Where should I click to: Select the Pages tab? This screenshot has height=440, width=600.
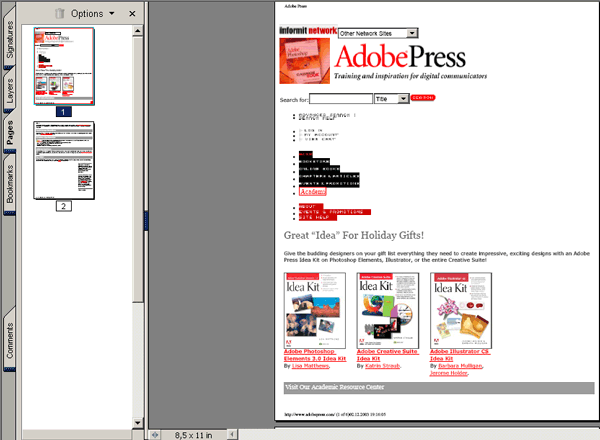[9, 132]
